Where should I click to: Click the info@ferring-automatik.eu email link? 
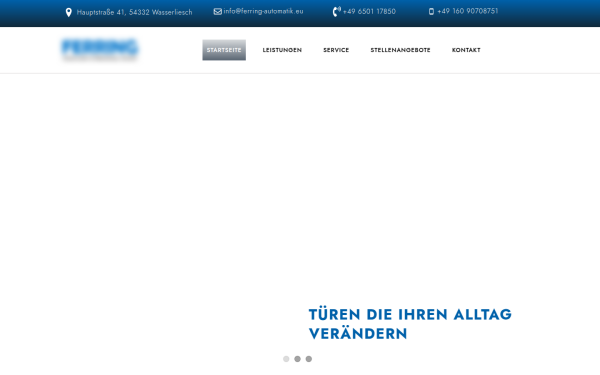263,11
